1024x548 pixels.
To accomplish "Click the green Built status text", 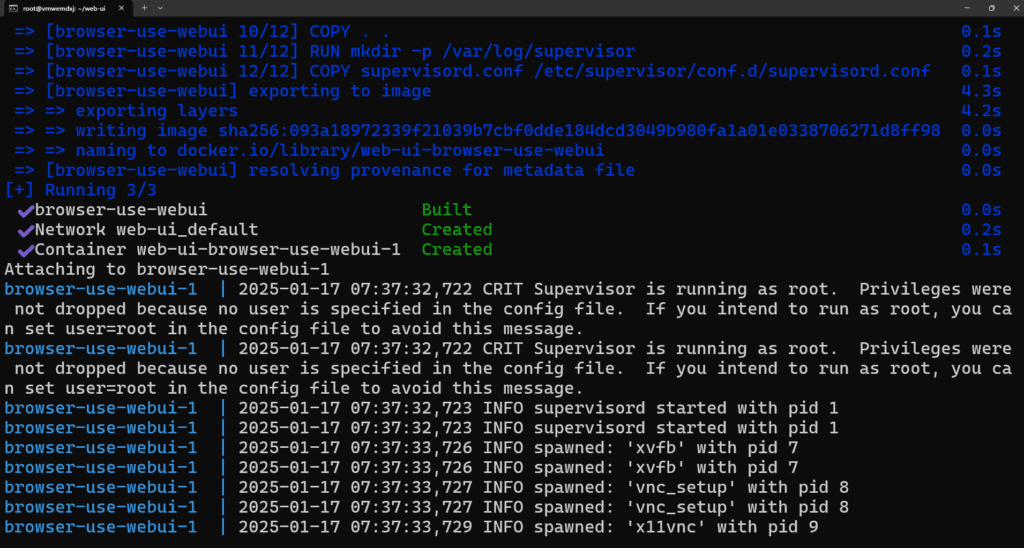I will pyautogui.click(x=446, y=210).
